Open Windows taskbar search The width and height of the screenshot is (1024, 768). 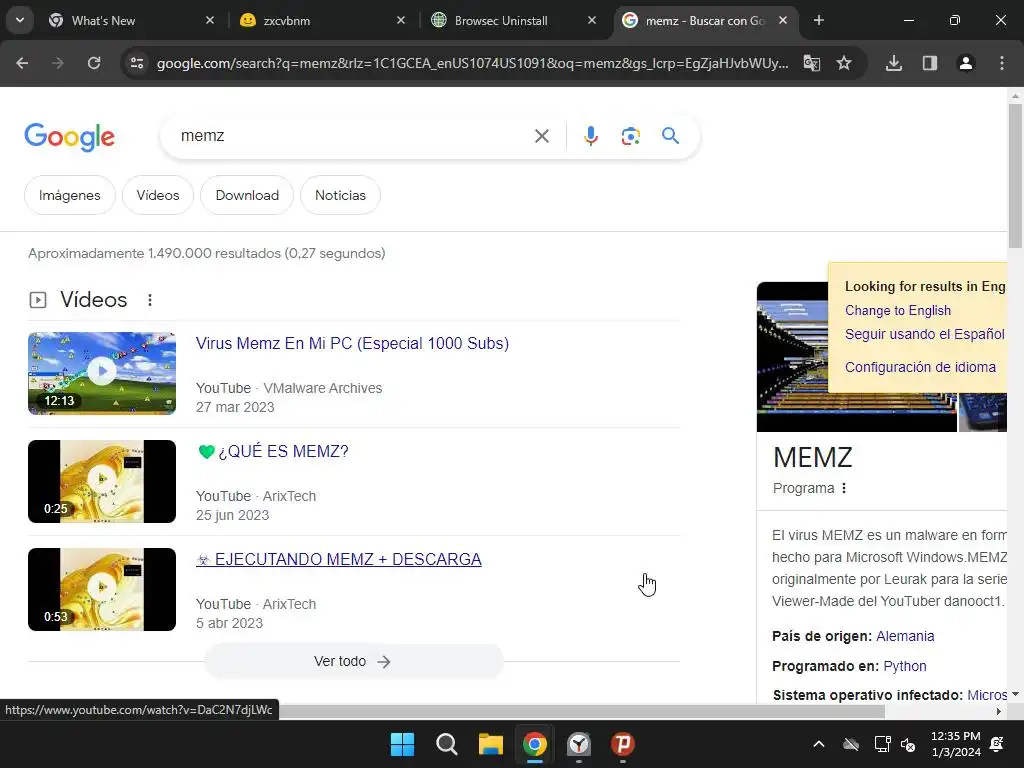click(447, 744)
